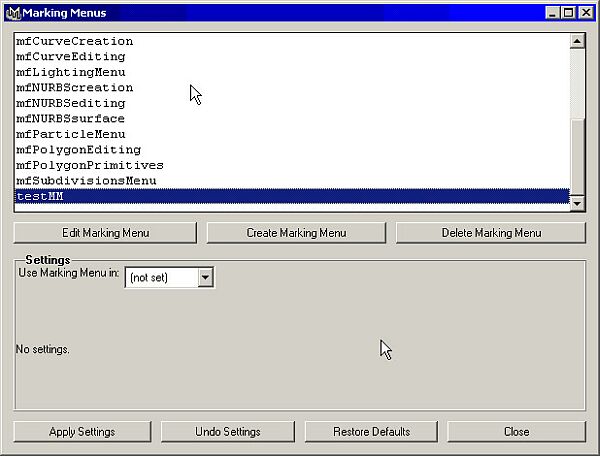
Task: Select mfCurveCreation in the list
Action: click(75, 42)
